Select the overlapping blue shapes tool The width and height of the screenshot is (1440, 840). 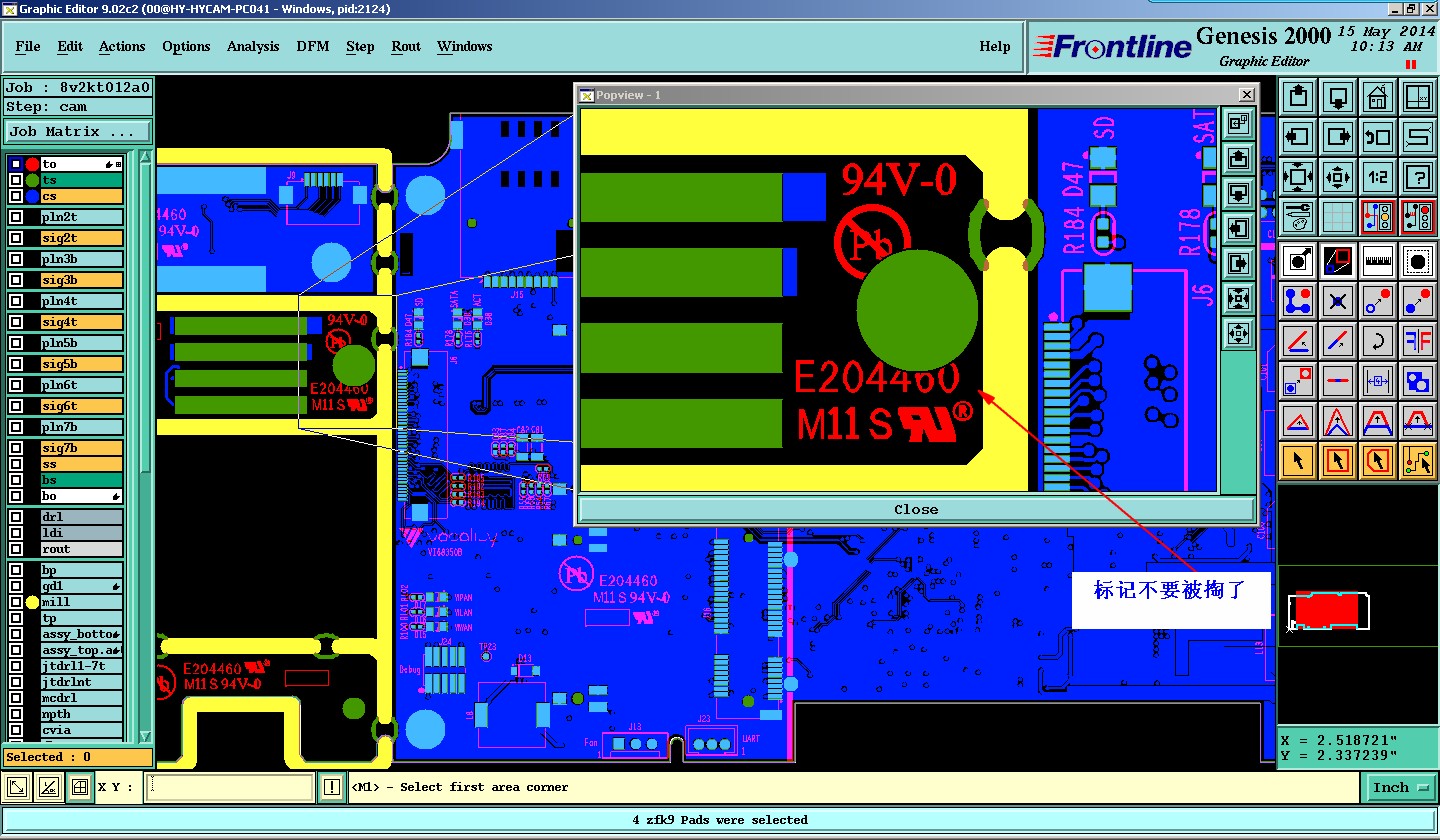coord(1418,380)
